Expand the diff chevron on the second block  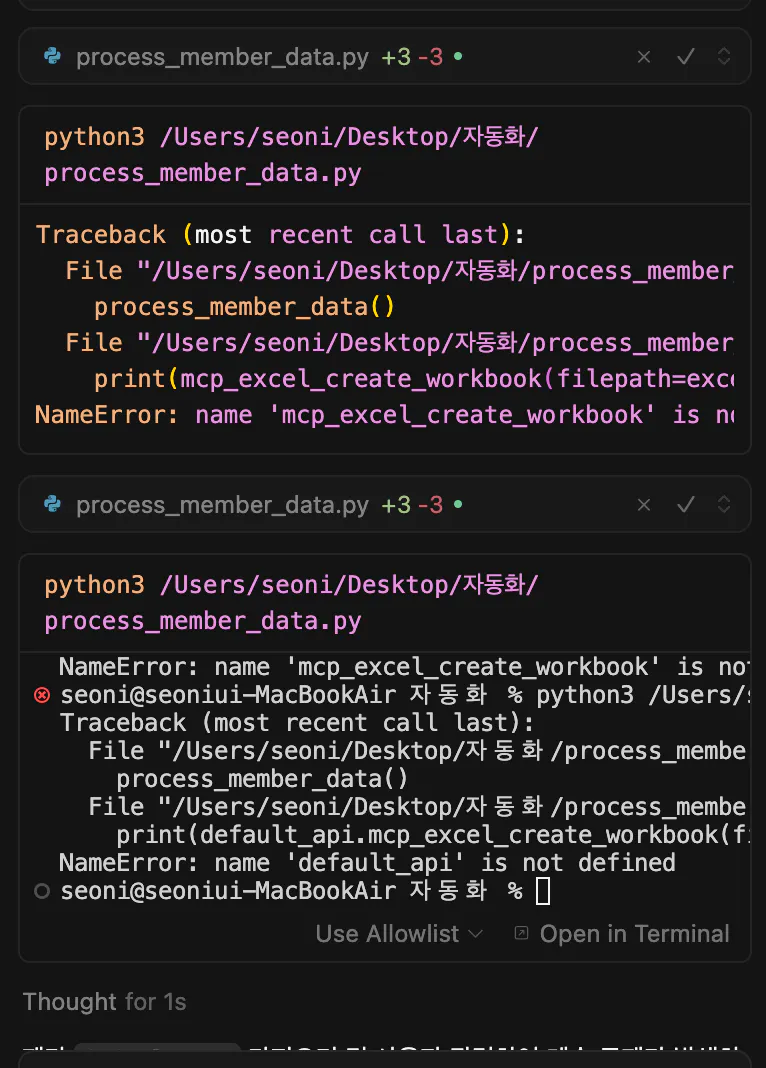[x=723, y=505]
